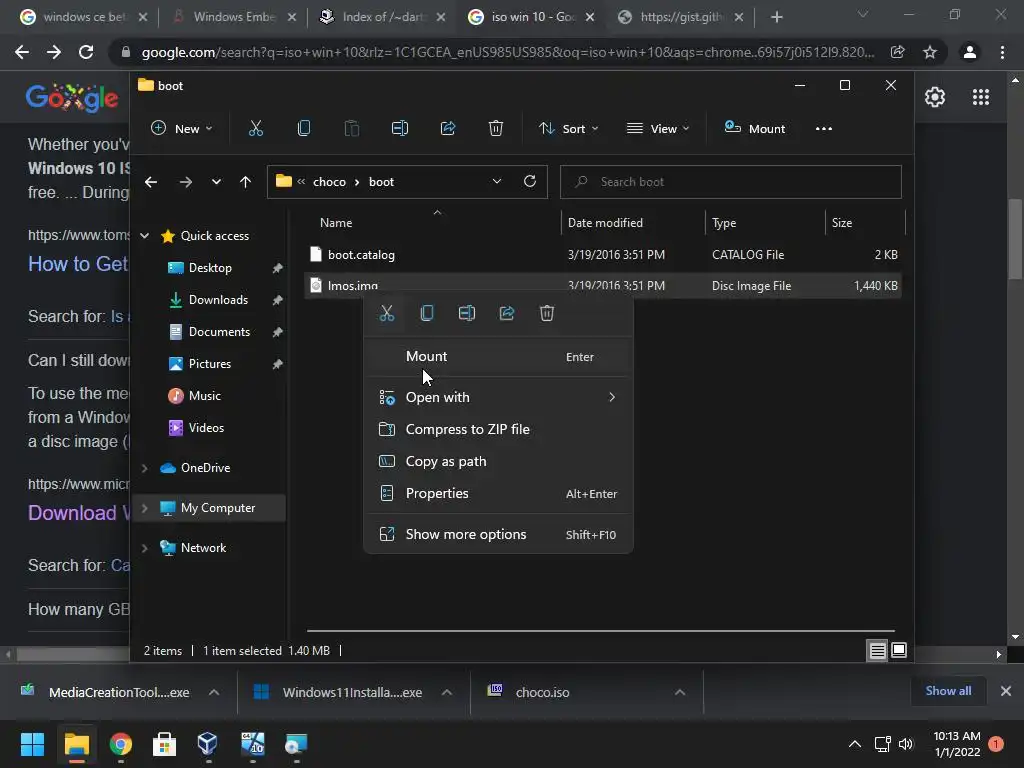
Task: Open clock showing 10:13 AM
Action: pyautogui.click(x=957, y=744)
